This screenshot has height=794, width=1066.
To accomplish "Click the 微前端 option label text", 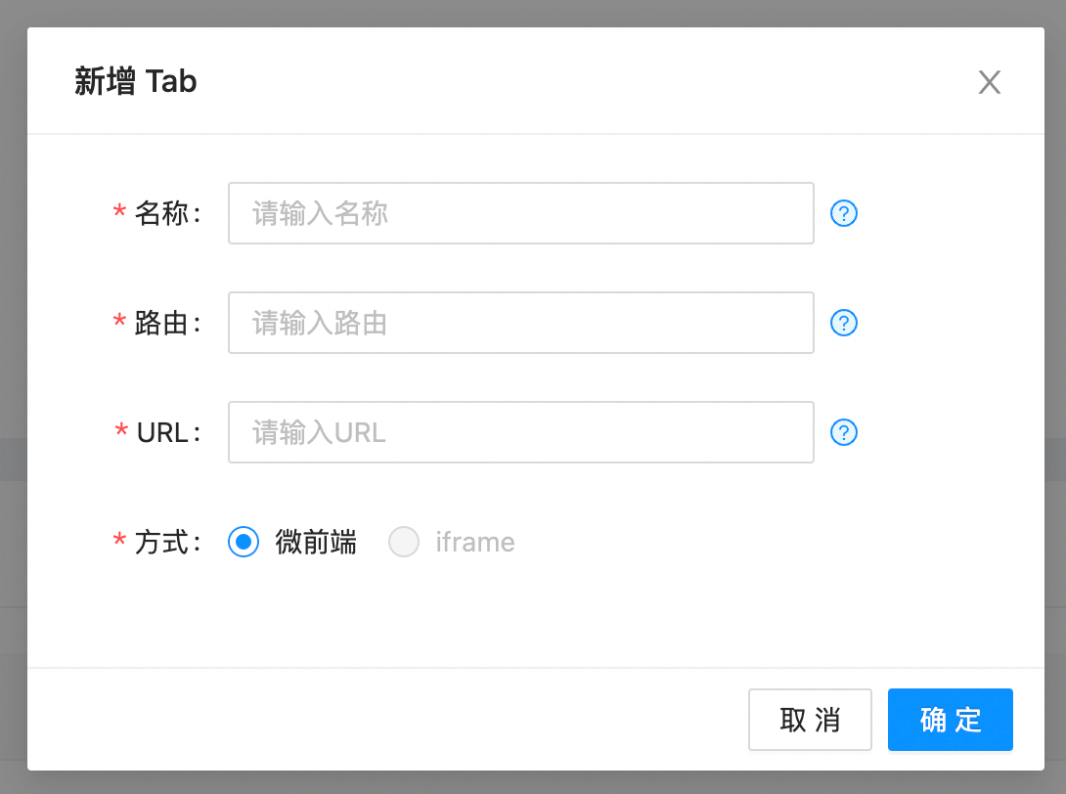I will tap(316, 542).
